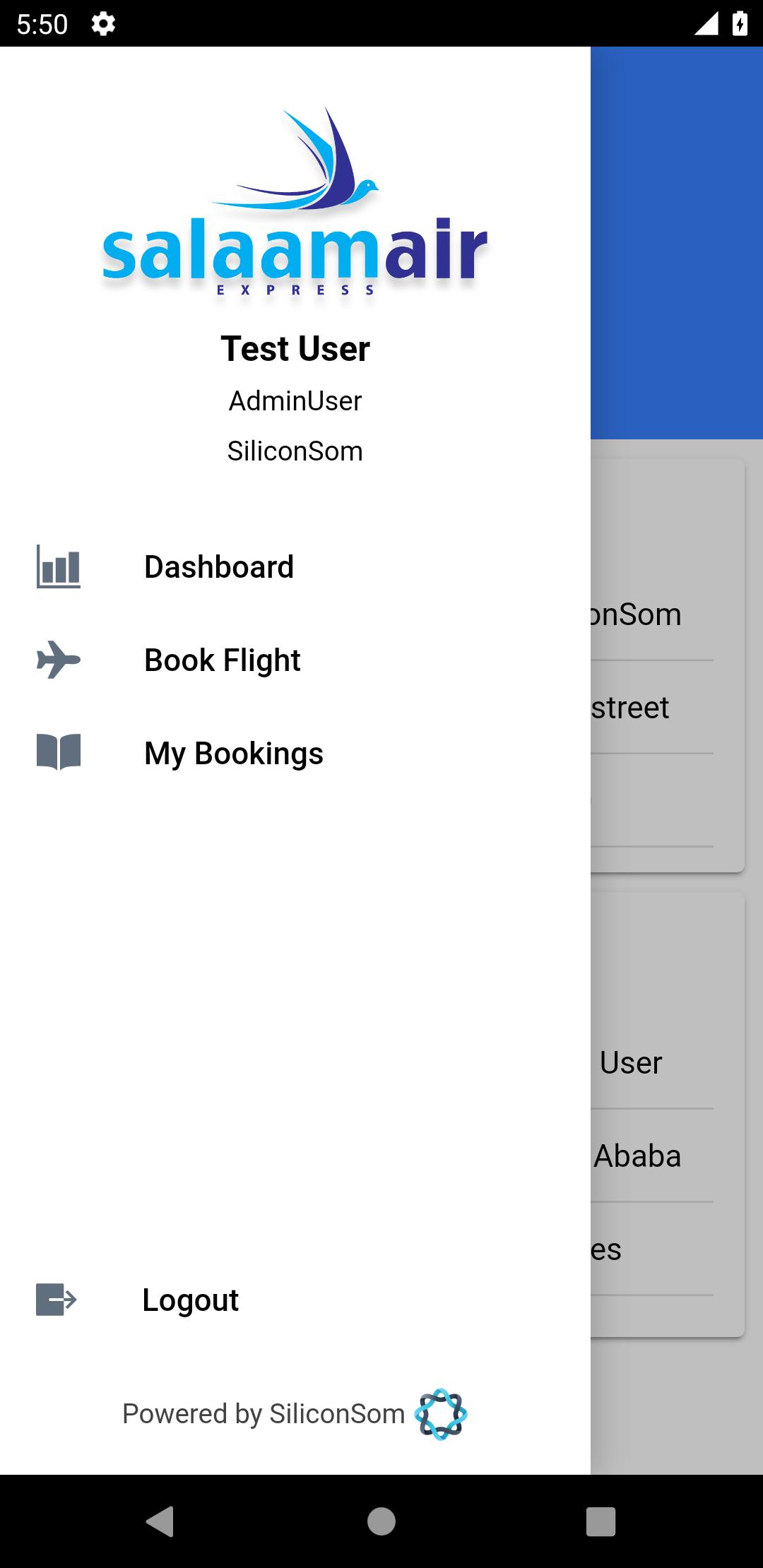Tap the Android home circle button

point(381,1521)
